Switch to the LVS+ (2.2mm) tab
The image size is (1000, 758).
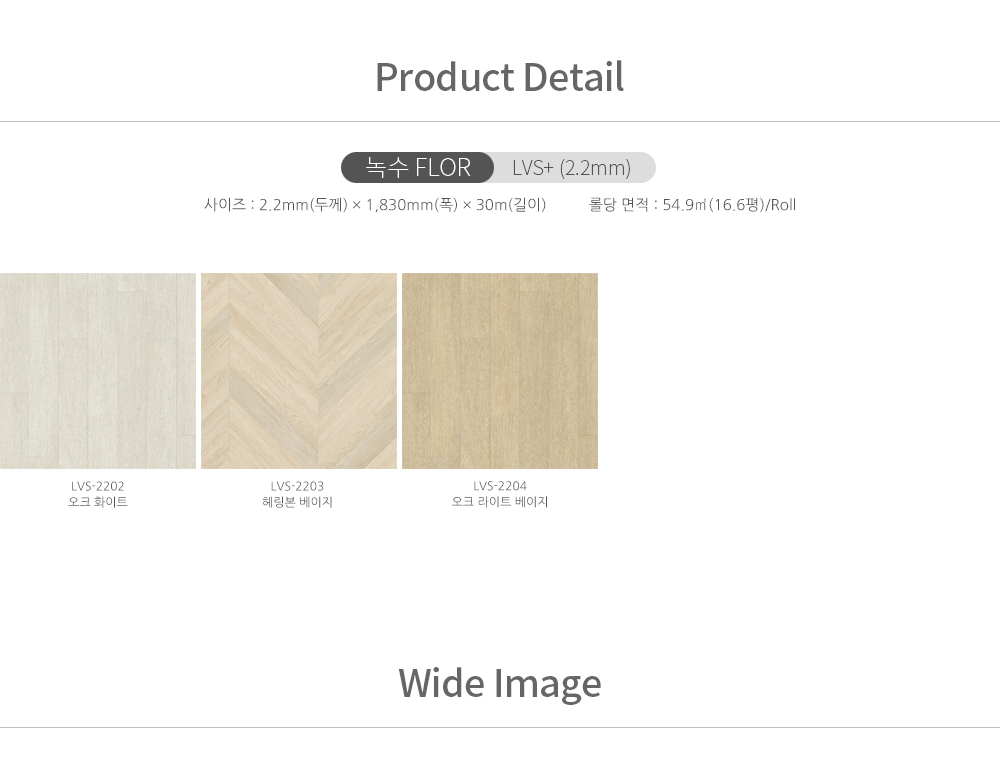pos(572,168)
